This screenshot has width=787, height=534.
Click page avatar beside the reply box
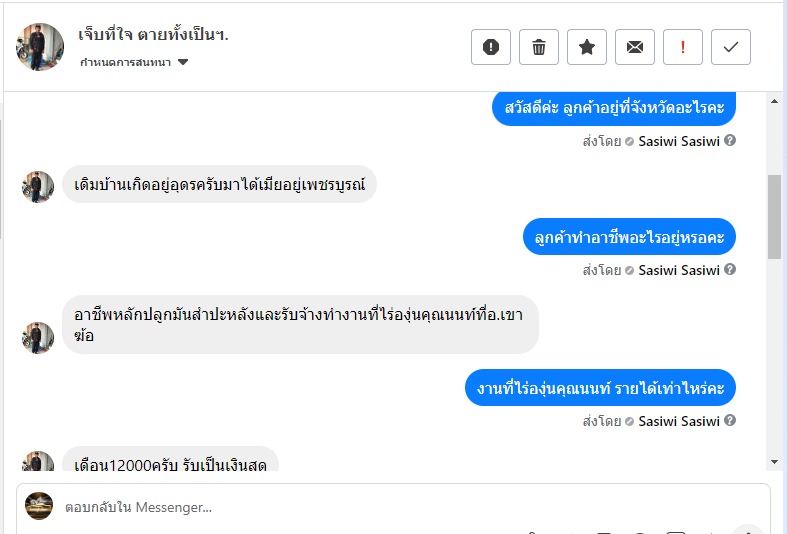click(39, 506)
